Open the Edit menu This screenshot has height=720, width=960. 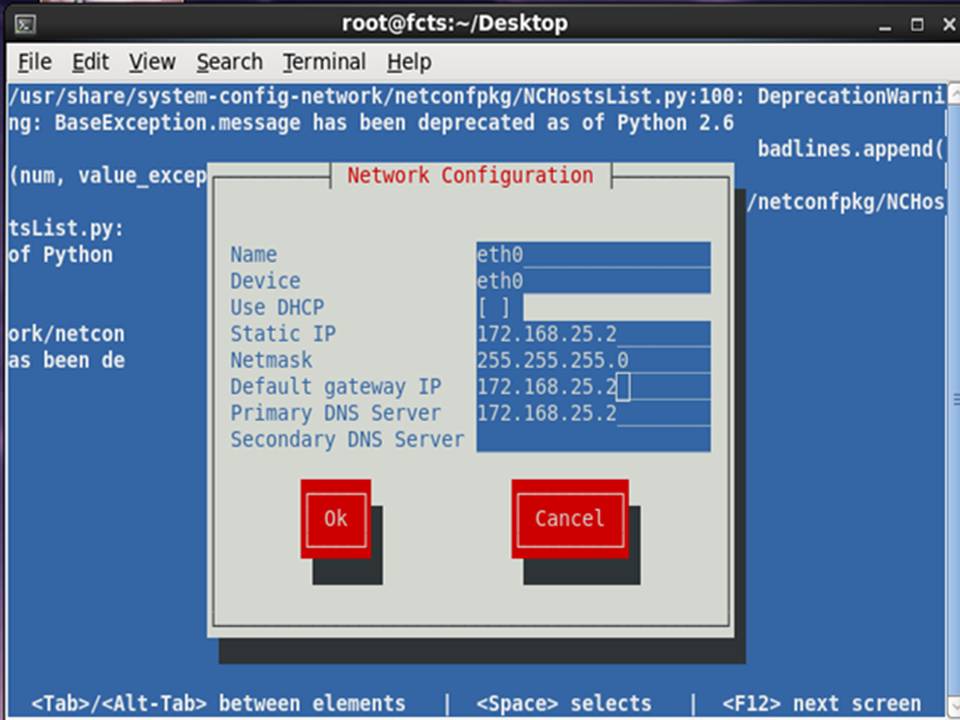point(90,62)
